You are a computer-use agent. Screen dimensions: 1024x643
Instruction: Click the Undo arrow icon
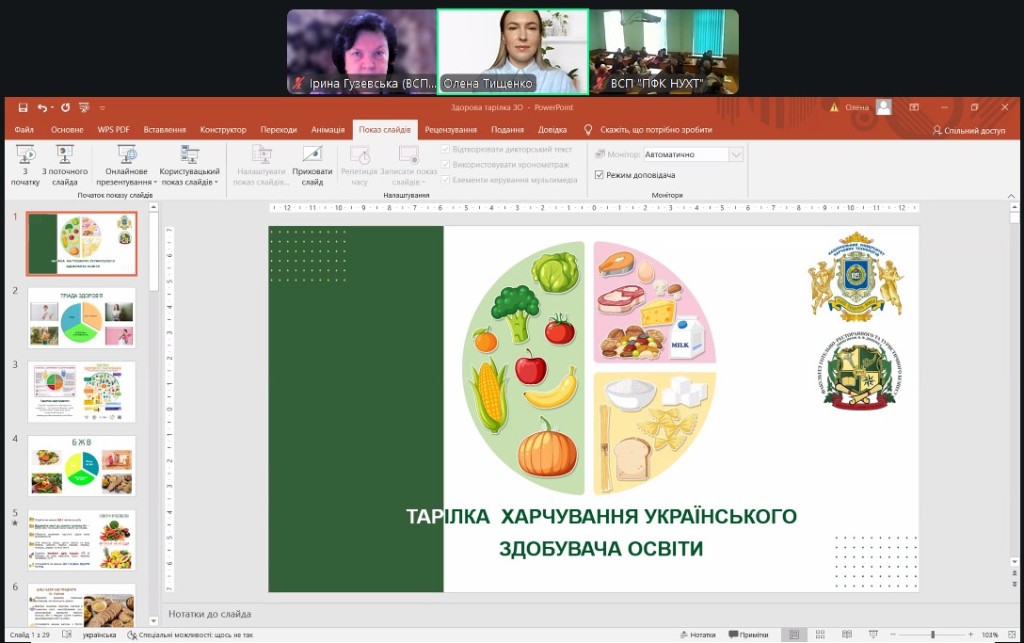tap(42, 107)
